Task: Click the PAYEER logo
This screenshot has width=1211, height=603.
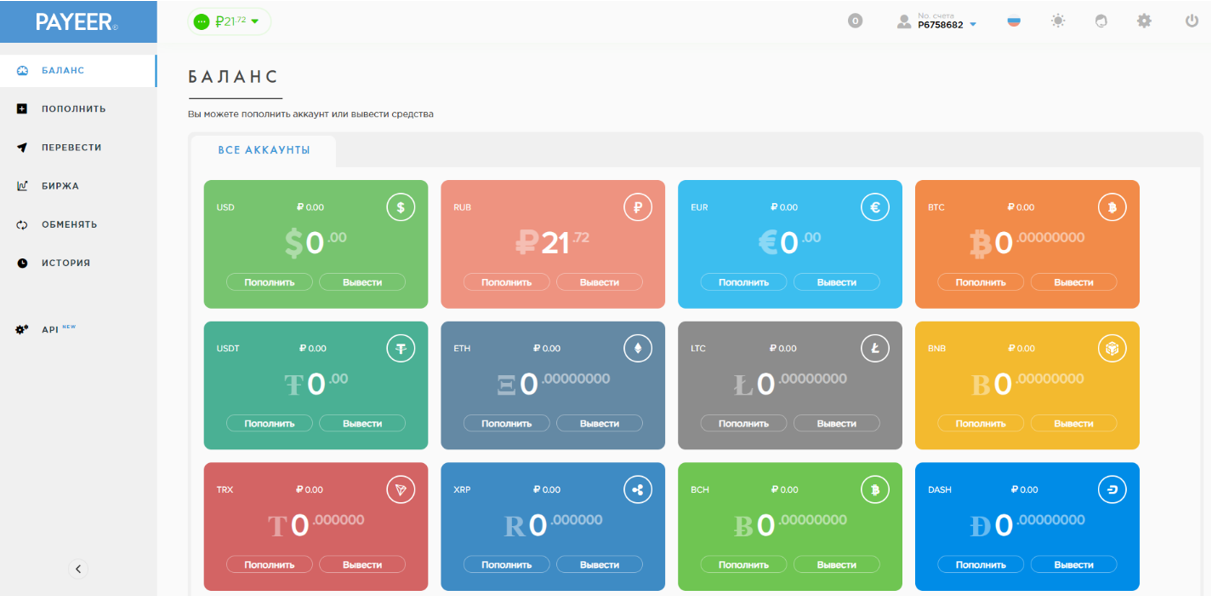Action: (76, 22)
